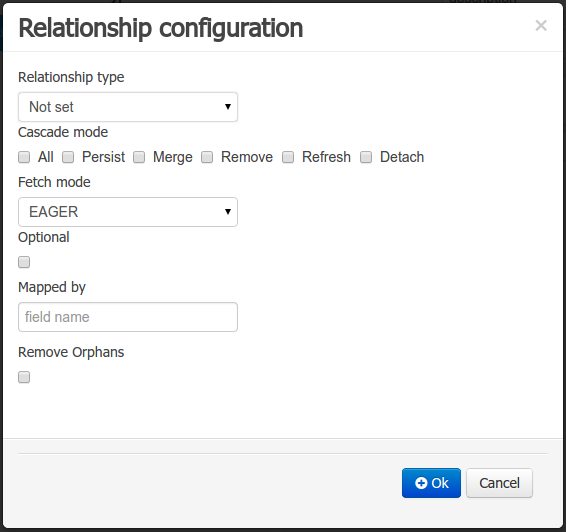Click the Mapped by label
Viewport: 566px width, 532px height.
[52, 287]
